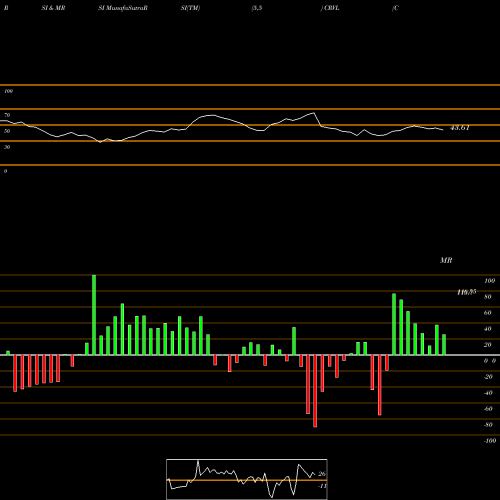
Task: Click the longest red bar in the MR histogram
Action: [x=315, y=391]
